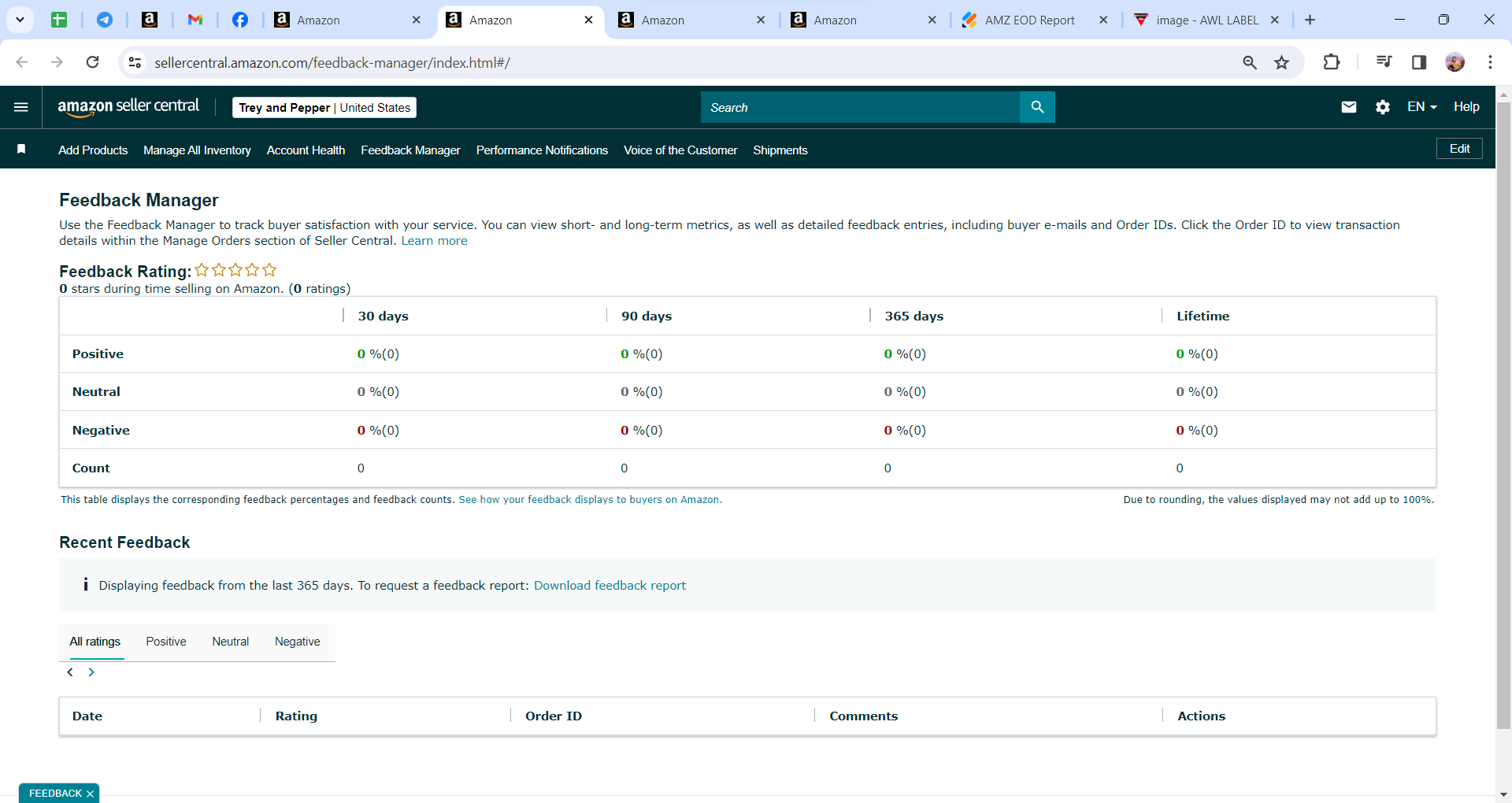Click the Lifetime column heading
The height and width of the screenshot is (803, 1512).
point(1203,316)
